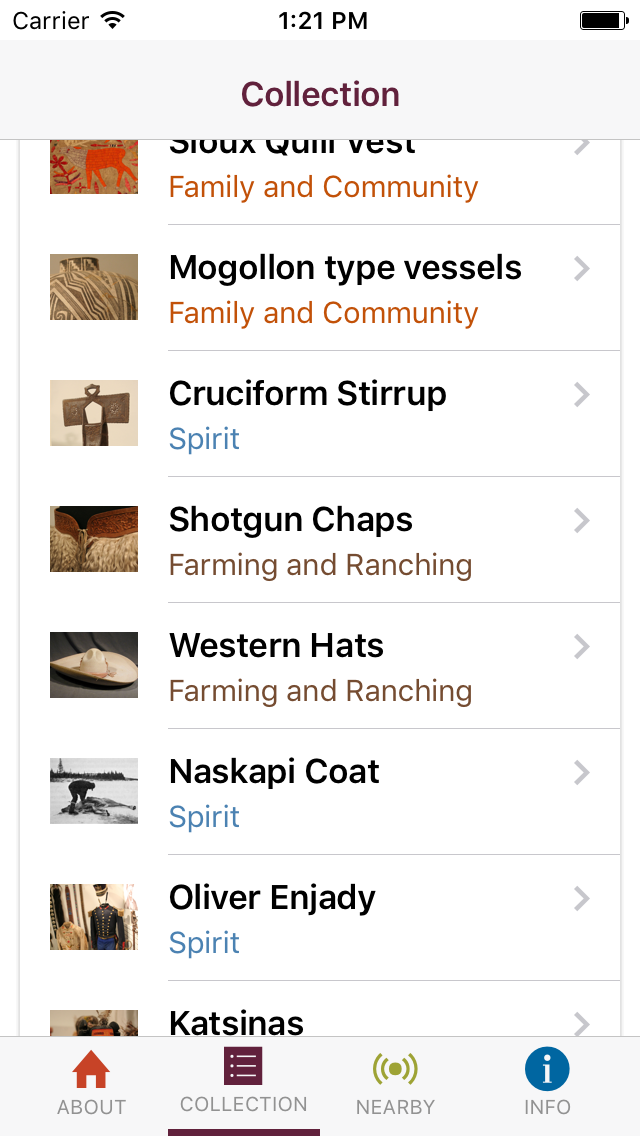Image resolution: width=640 pixels, height=1136 pixels.
Task: Tap chevron on Naskapi Coat row
Action: coord(582,772)
